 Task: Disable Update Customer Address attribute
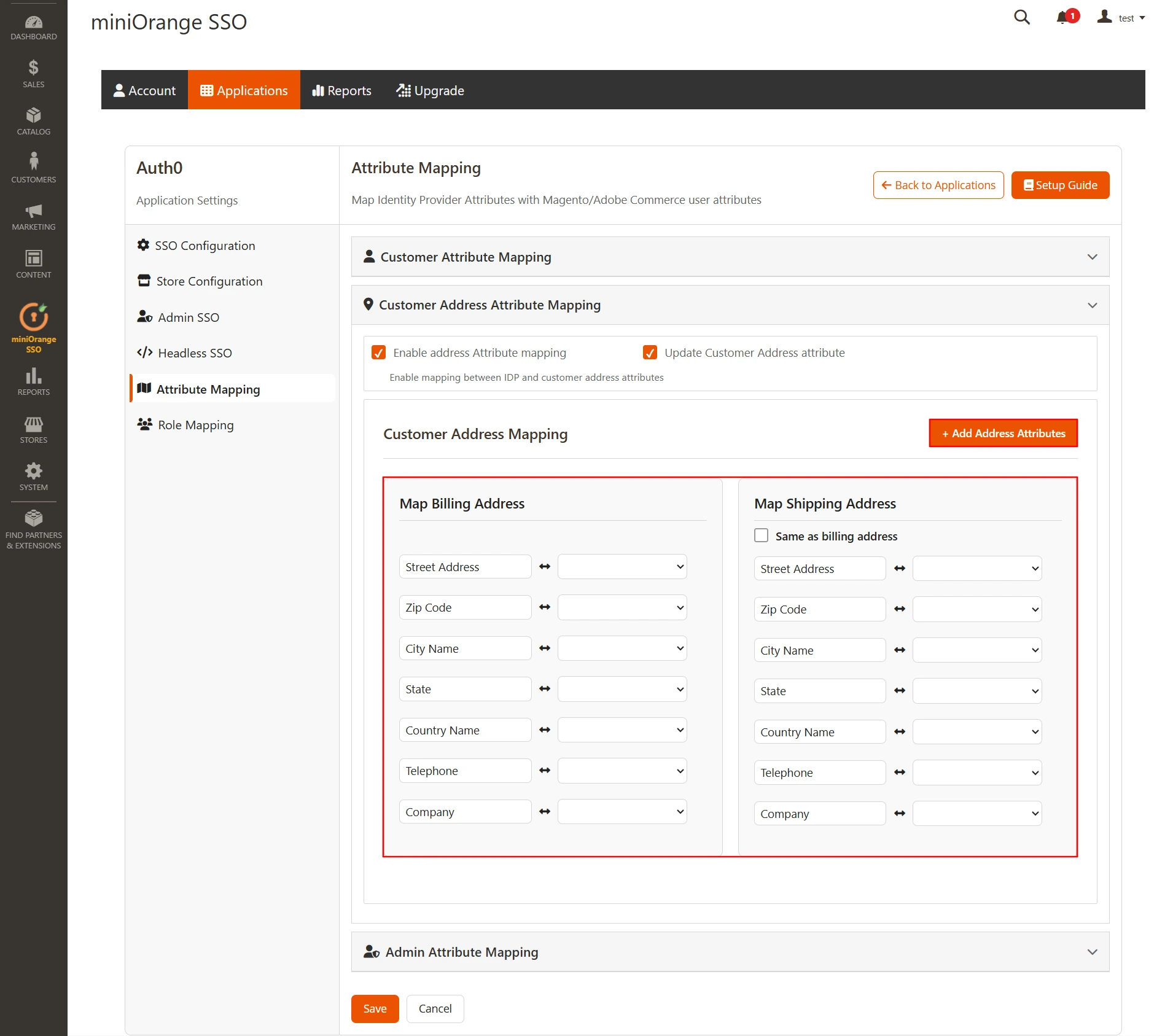(x=650, y=352)
